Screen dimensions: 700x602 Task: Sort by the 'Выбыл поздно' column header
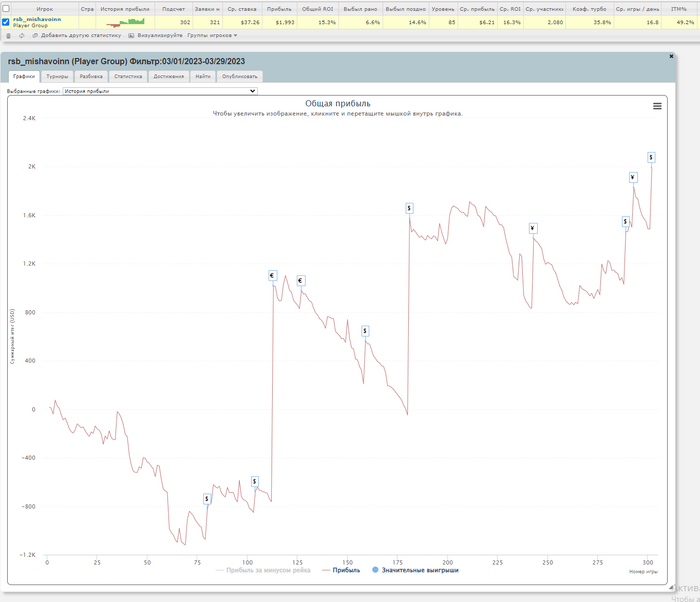(406, 9)
